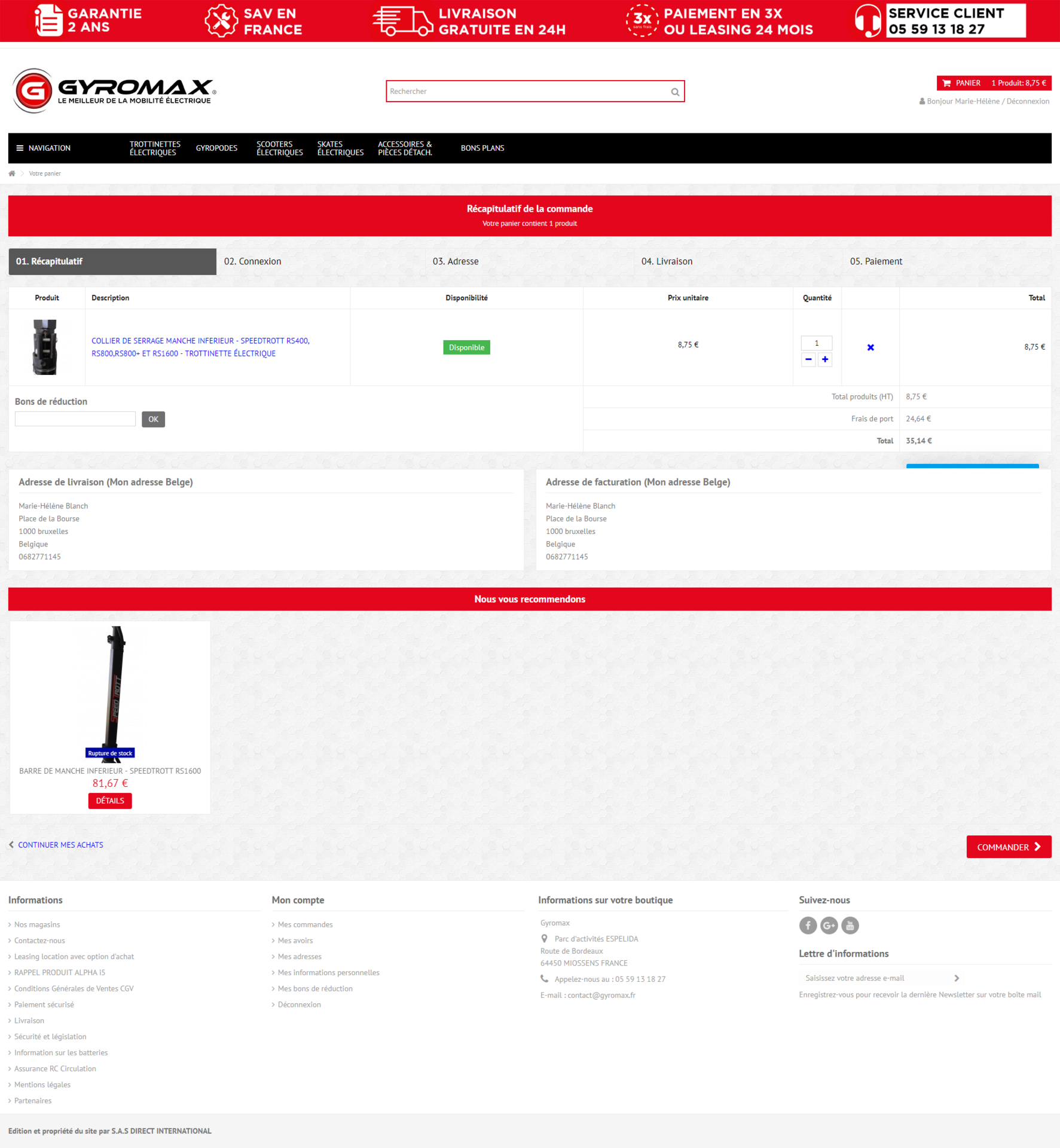Viewport: 1060px width, 1148px height.
Task: Open Barre de manche inferieur product image
Action: [110, 694]
